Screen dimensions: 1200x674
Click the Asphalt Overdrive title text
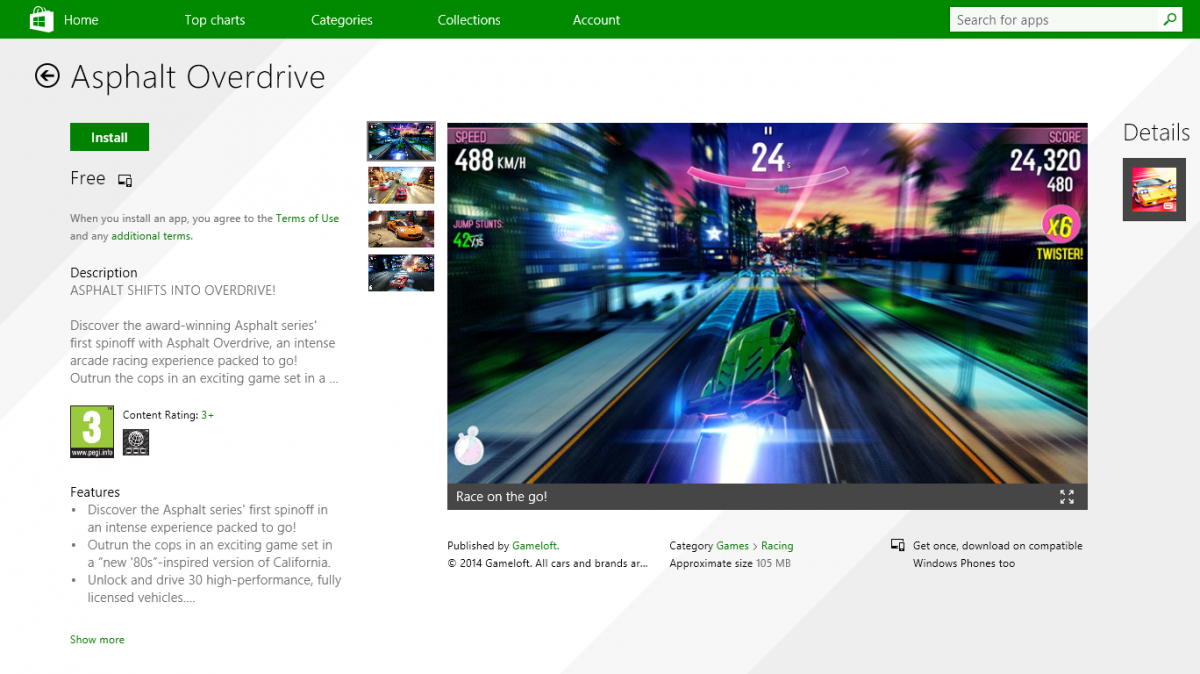click(x=198, y=77)
